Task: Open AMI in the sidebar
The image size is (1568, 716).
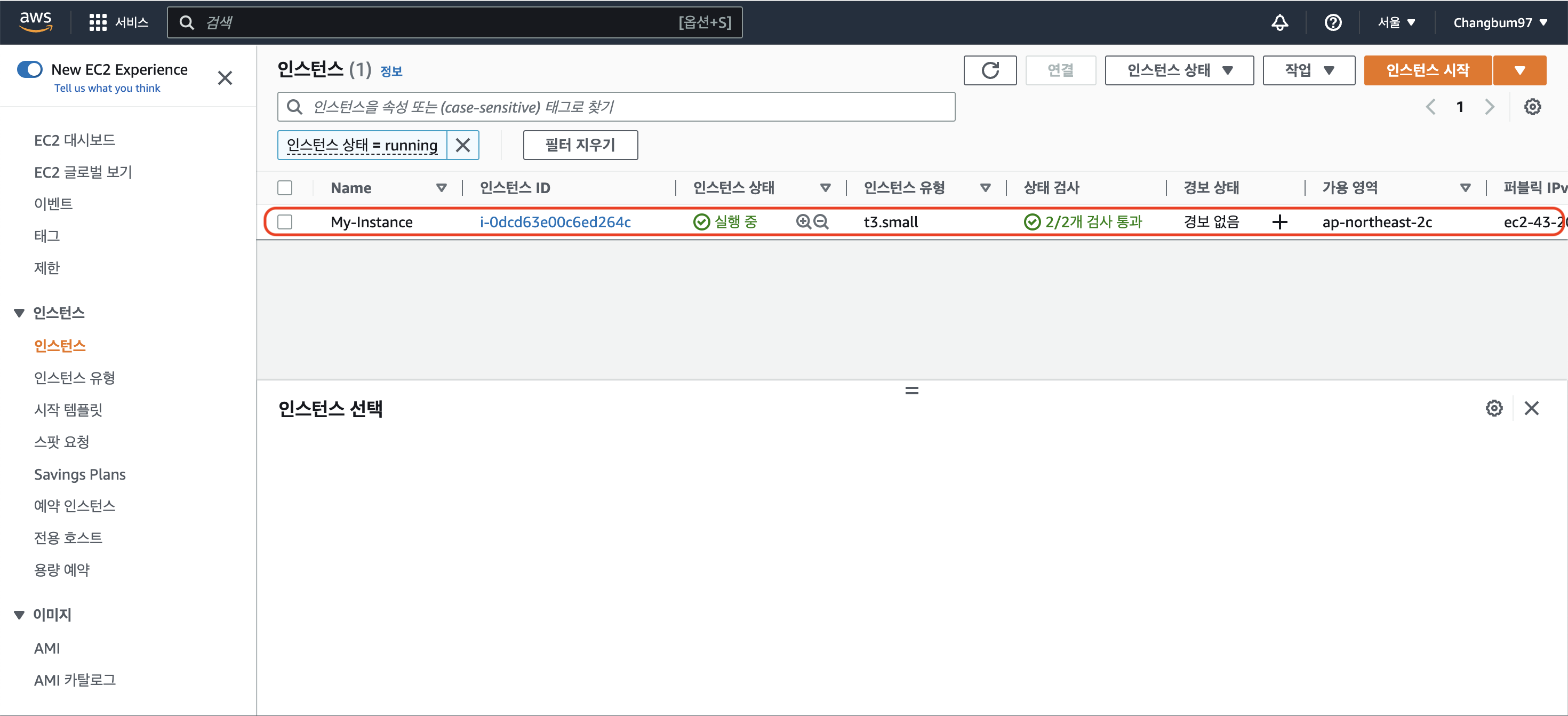Action: 47,648
